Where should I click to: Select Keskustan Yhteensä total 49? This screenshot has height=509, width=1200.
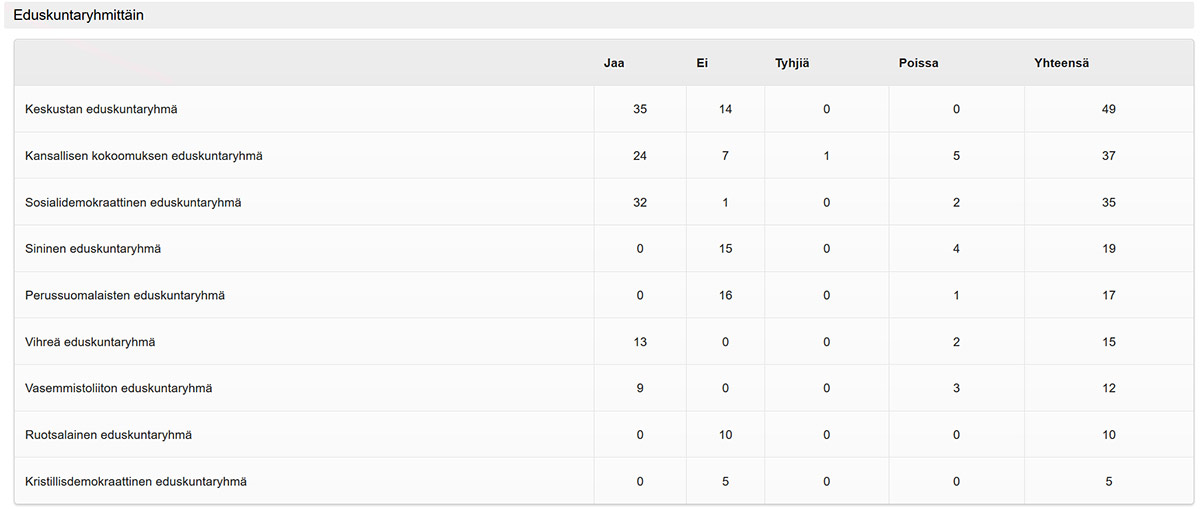point(1108,109)
